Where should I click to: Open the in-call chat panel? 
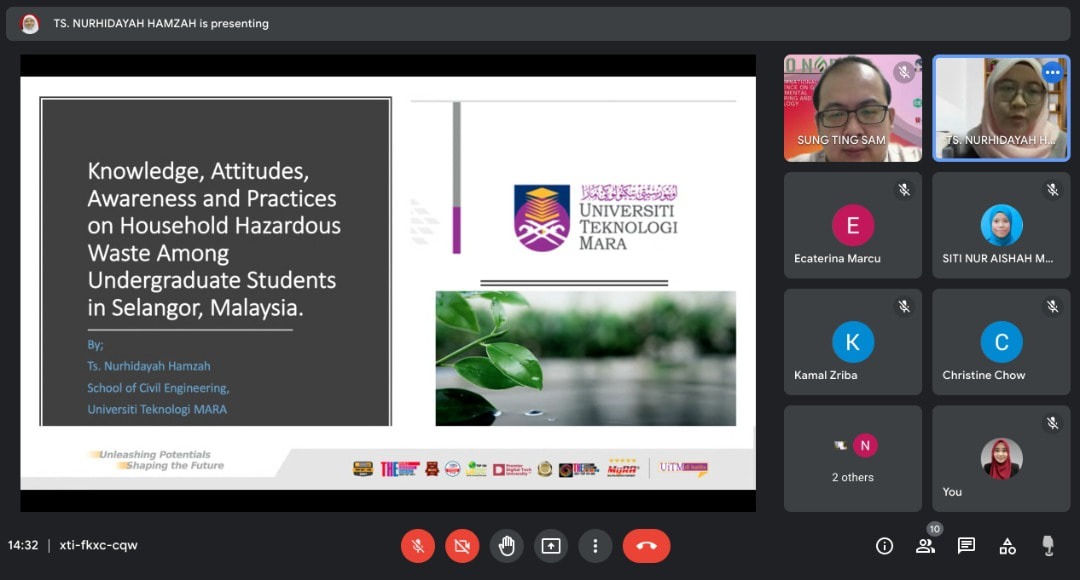(966, 546)
